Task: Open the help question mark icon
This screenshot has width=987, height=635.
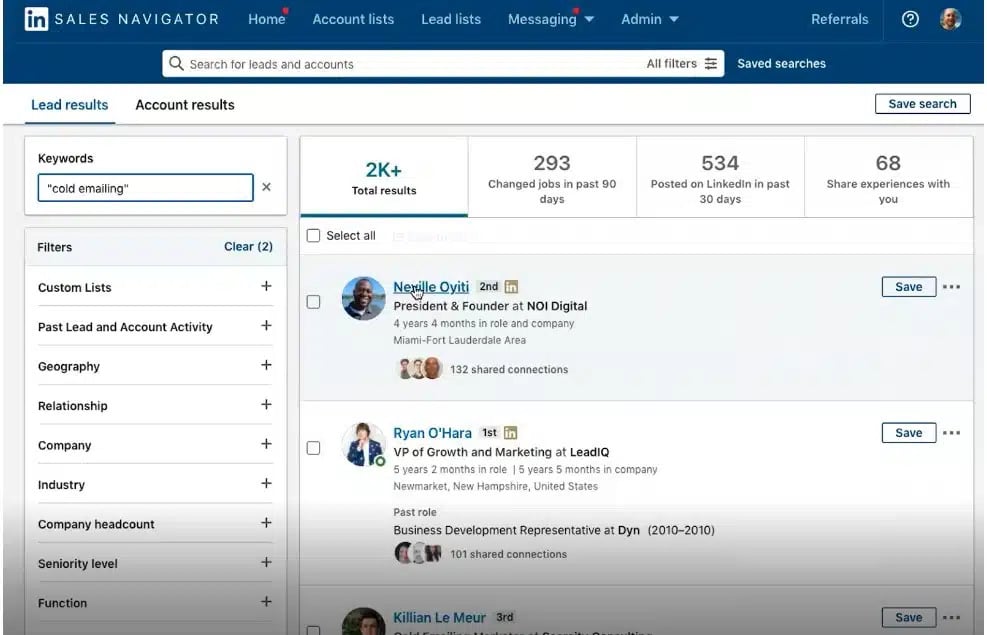Action: click(x=910, y=19)
